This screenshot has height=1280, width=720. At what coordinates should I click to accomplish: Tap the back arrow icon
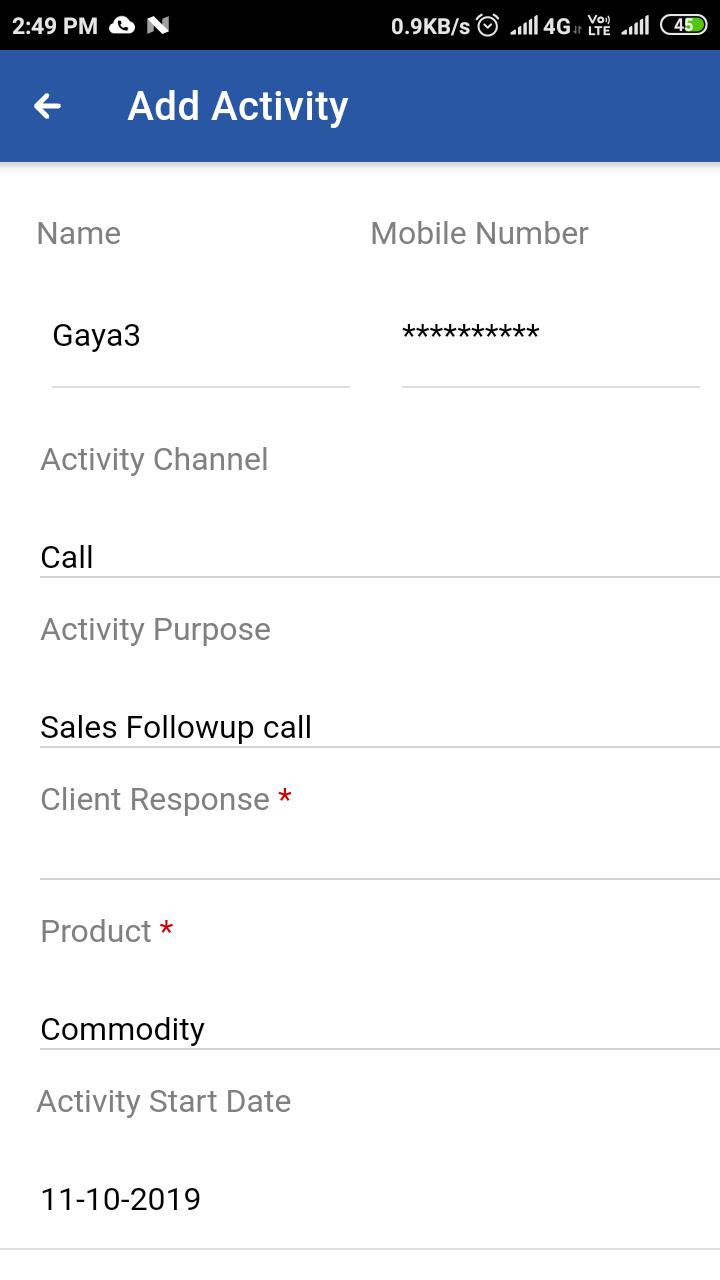tap(47, 106)
